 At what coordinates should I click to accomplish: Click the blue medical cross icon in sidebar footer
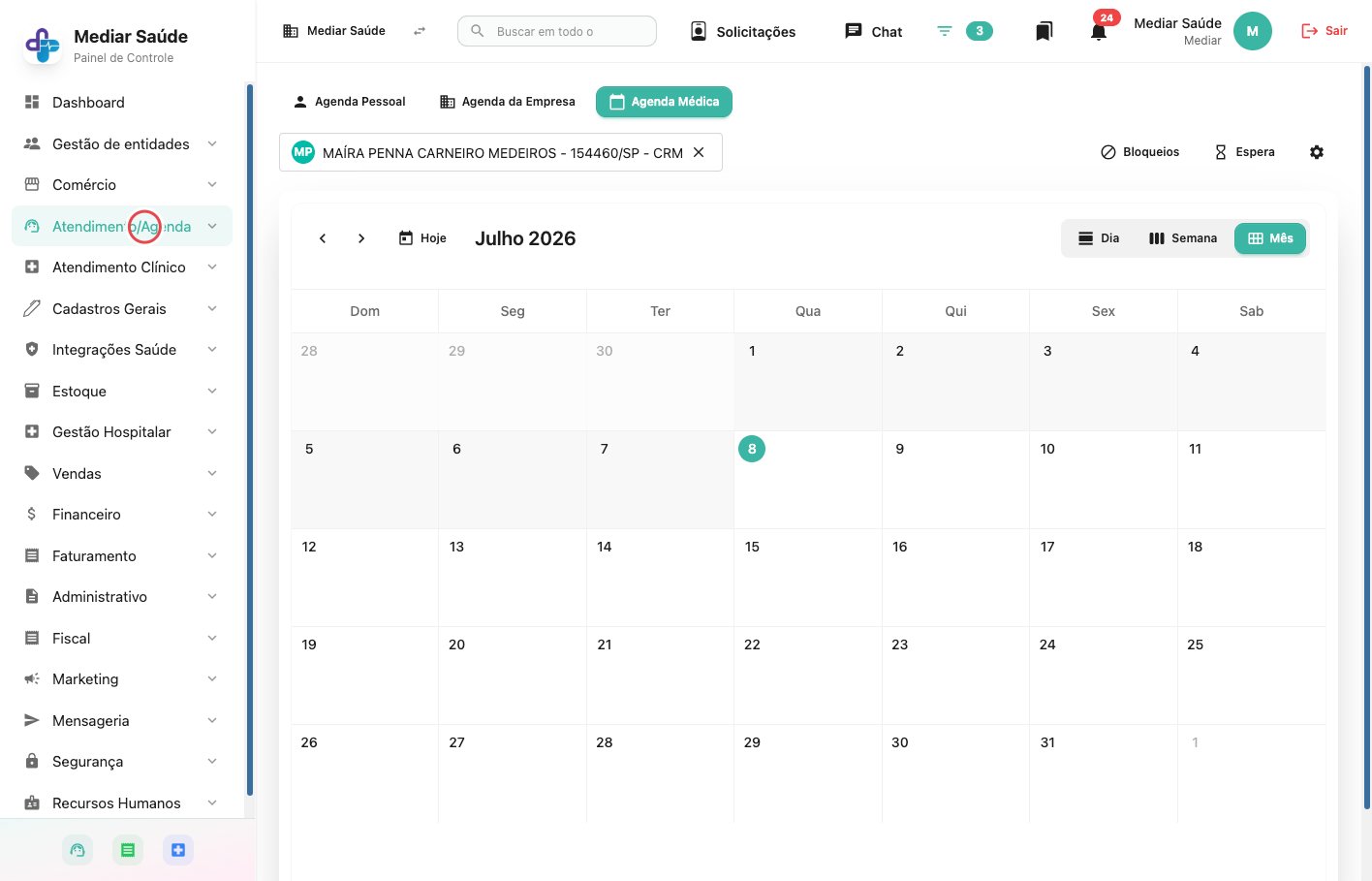pos(178,850)
